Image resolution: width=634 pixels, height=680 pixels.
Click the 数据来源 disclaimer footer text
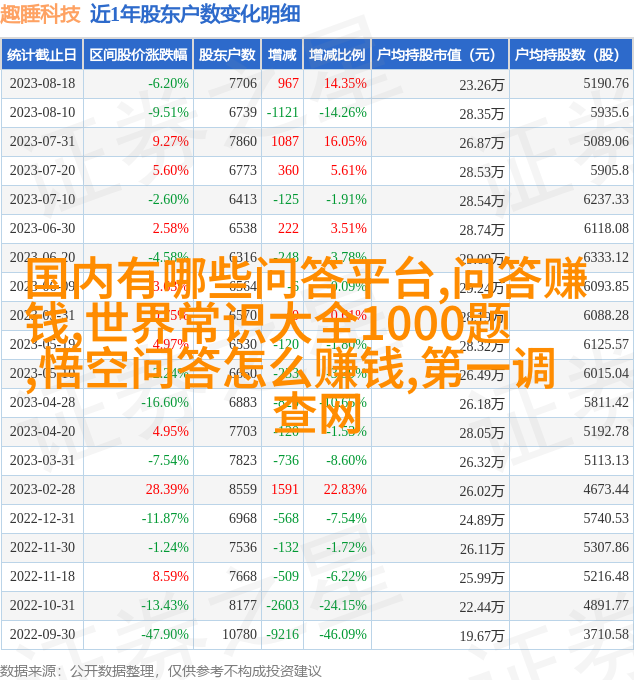160,671
